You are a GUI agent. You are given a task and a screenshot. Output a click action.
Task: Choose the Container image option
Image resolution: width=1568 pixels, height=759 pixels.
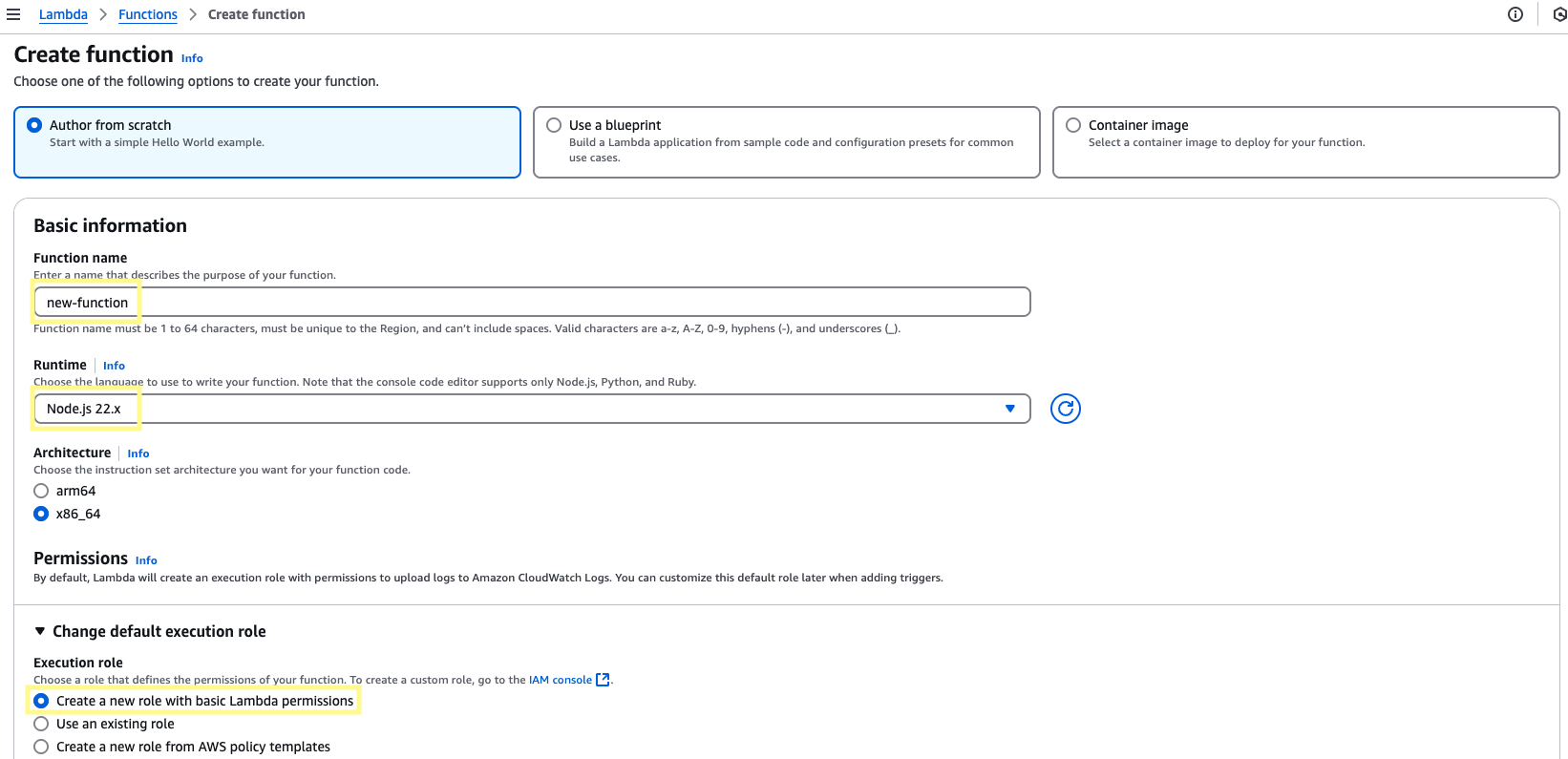pyautogui.click(x=1073, y=125)
